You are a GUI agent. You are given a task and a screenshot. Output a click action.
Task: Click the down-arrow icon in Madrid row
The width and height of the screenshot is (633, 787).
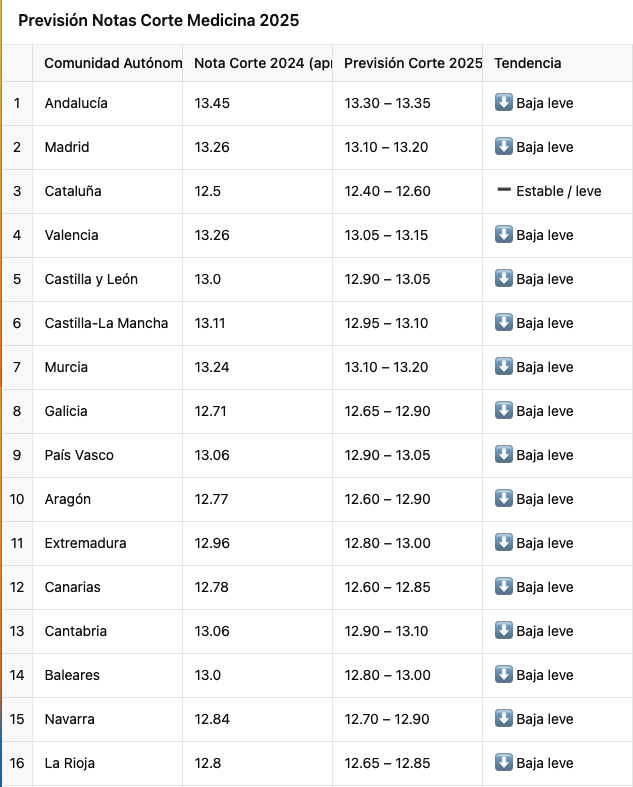(x=503, y=146)
